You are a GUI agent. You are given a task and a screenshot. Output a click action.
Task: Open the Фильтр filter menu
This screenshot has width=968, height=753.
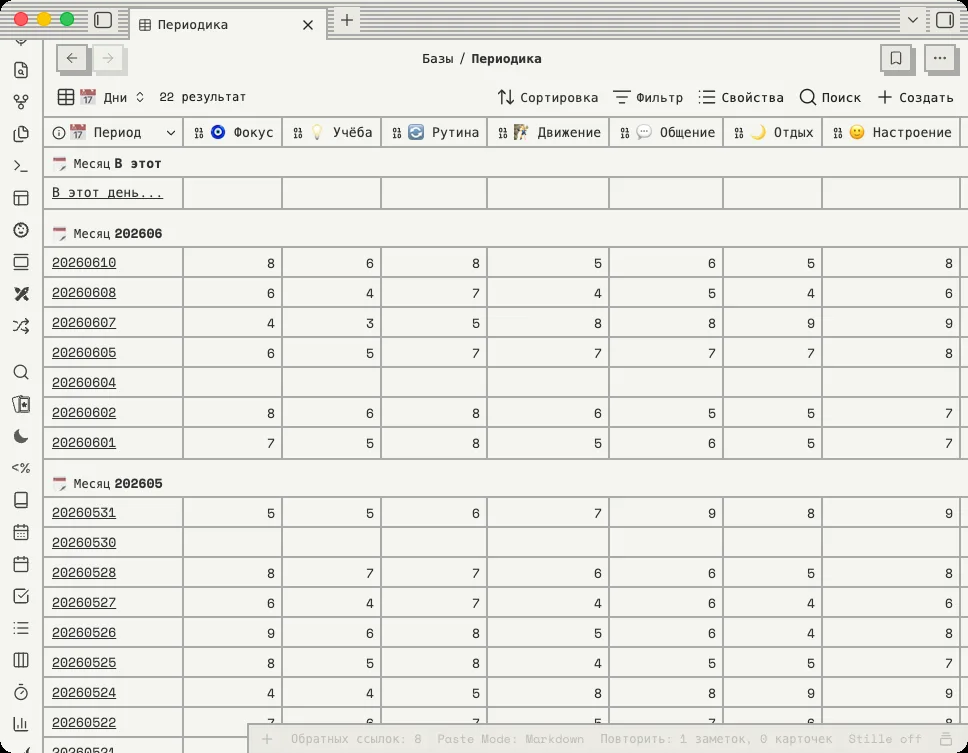tap(648, 98)
